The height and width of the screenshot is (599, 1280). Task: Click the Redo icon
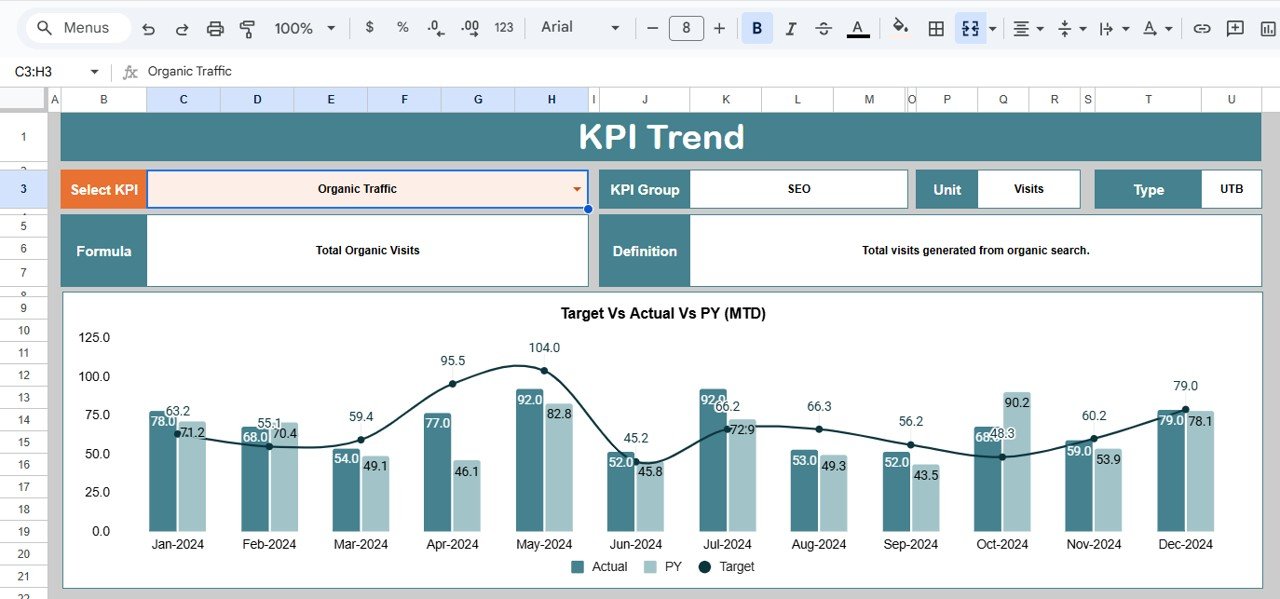[182, 29]
